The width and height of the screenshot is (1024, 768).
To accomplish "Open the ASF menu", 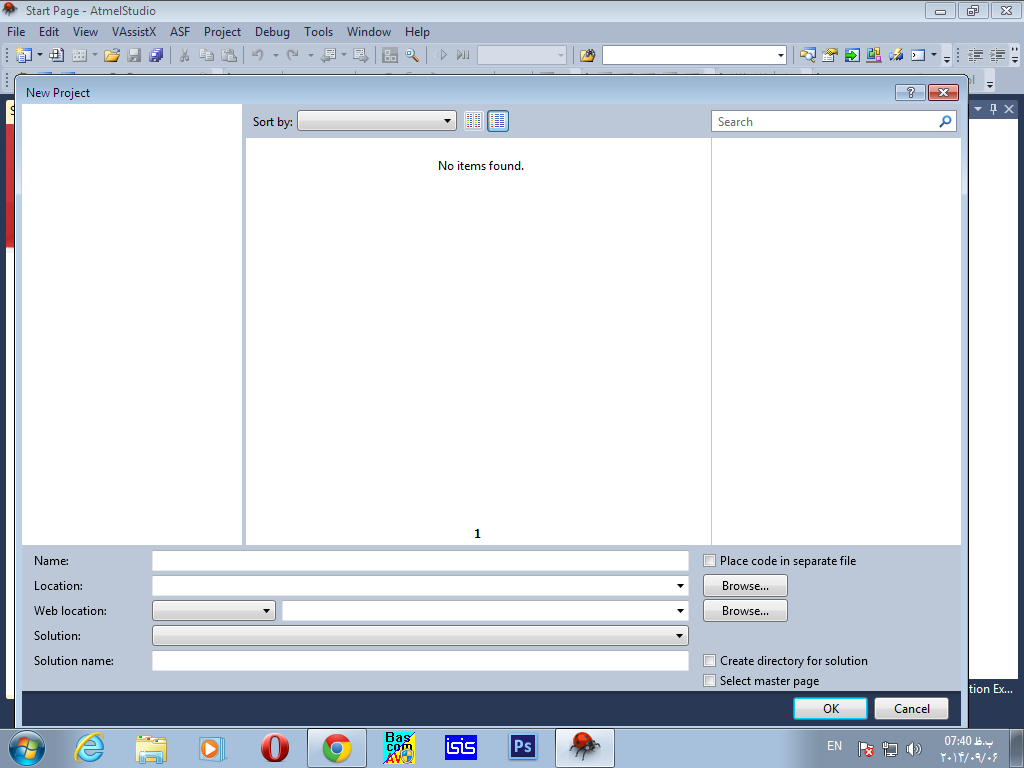I will coord(180,31).
